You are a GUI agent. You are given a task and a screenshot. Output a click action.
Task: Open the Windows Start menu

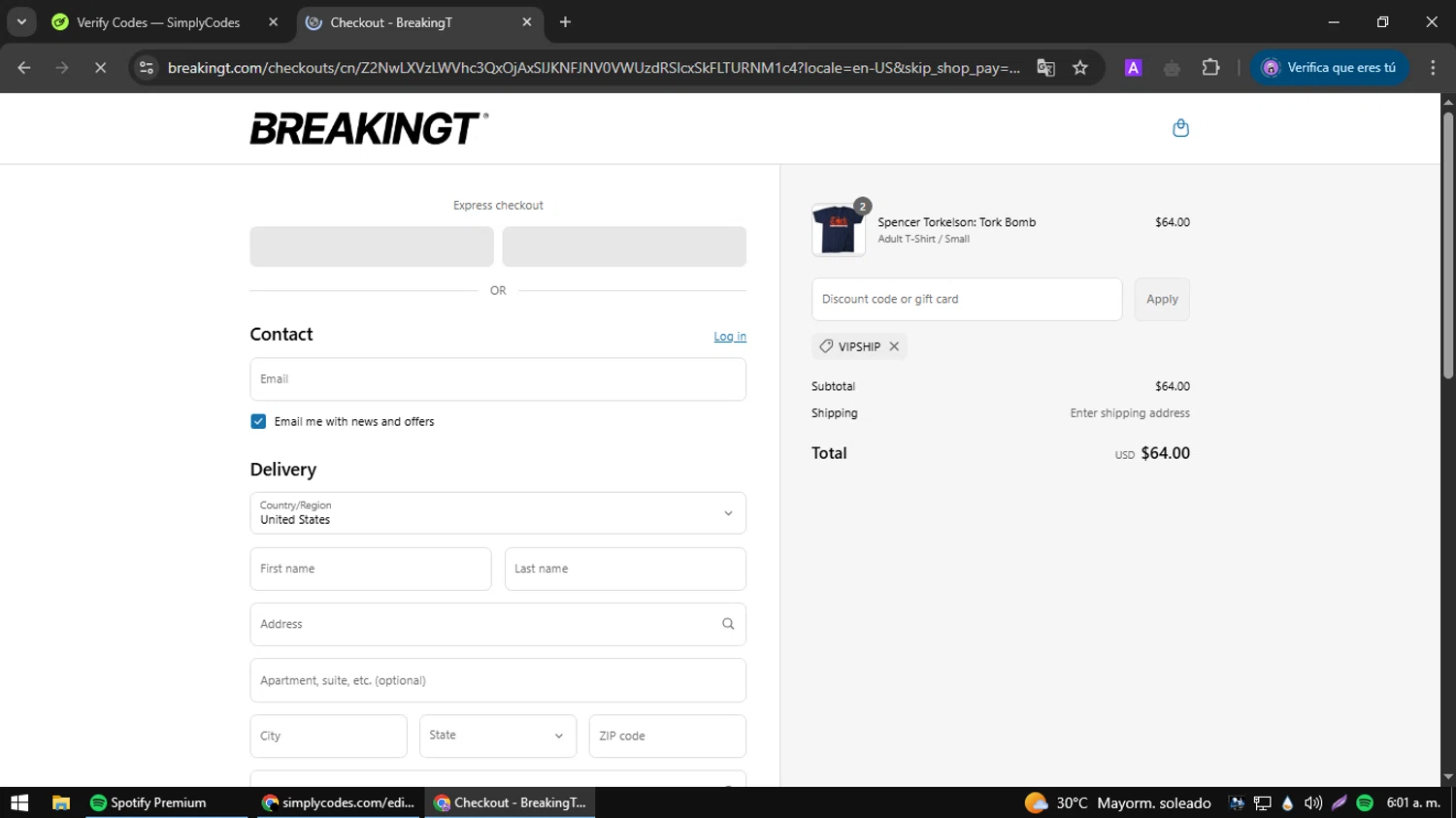[19, 802]
